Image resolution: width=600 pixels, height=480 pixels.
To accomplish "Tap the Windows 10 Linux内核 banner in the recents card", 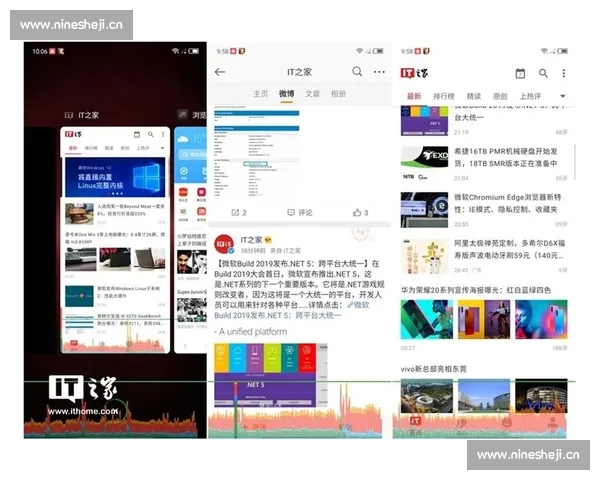I will (115, 177).
